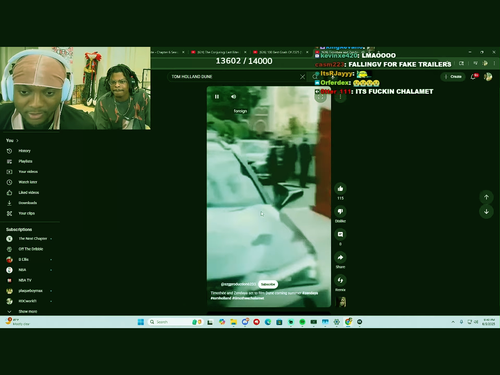The image size is (500, 375).
Task: Like the Short with thumbs up
Action: 340,189
